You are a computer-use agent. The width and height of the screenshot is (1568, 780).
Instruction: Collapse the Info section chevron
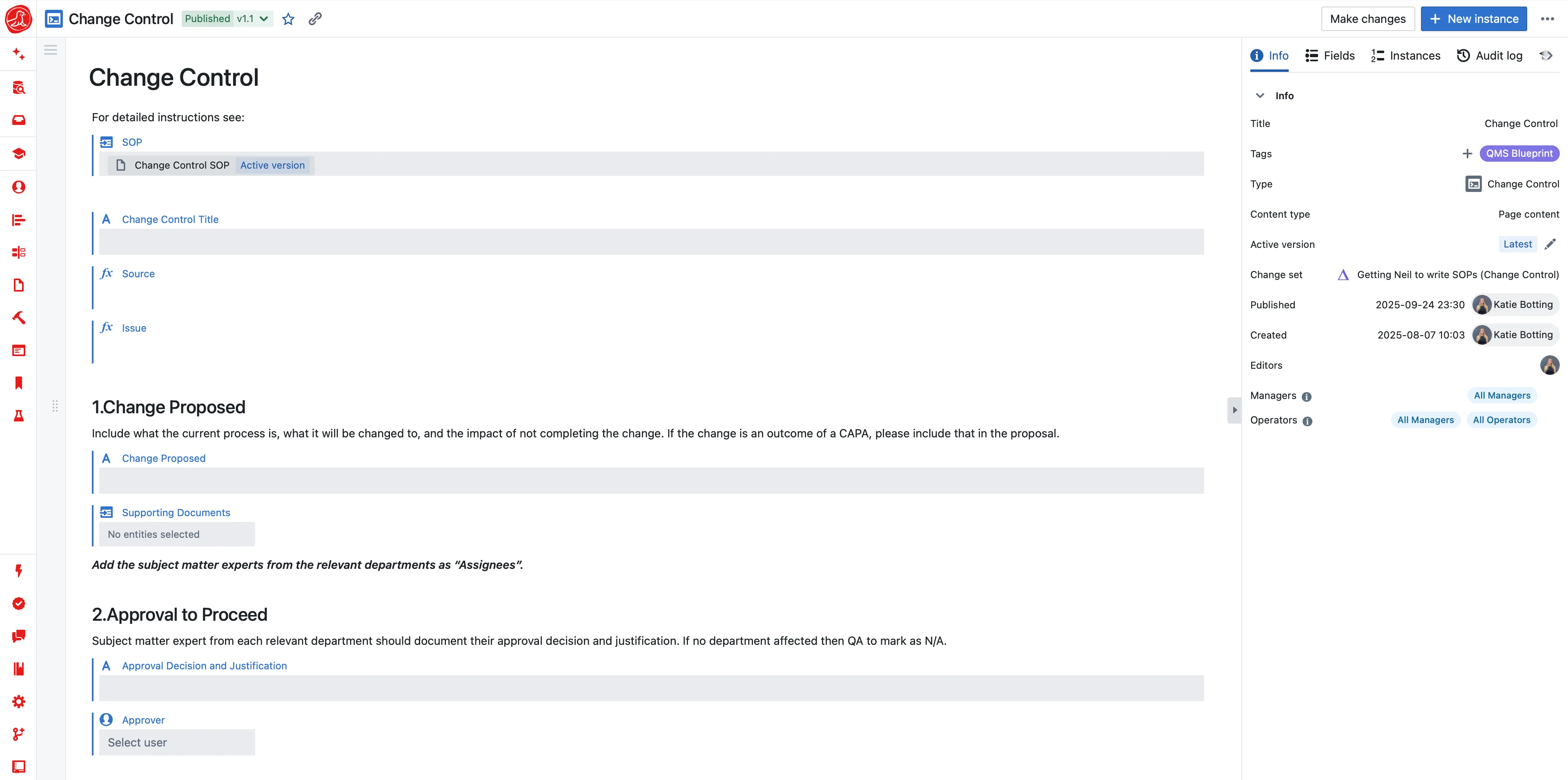tap(1260, 96)
